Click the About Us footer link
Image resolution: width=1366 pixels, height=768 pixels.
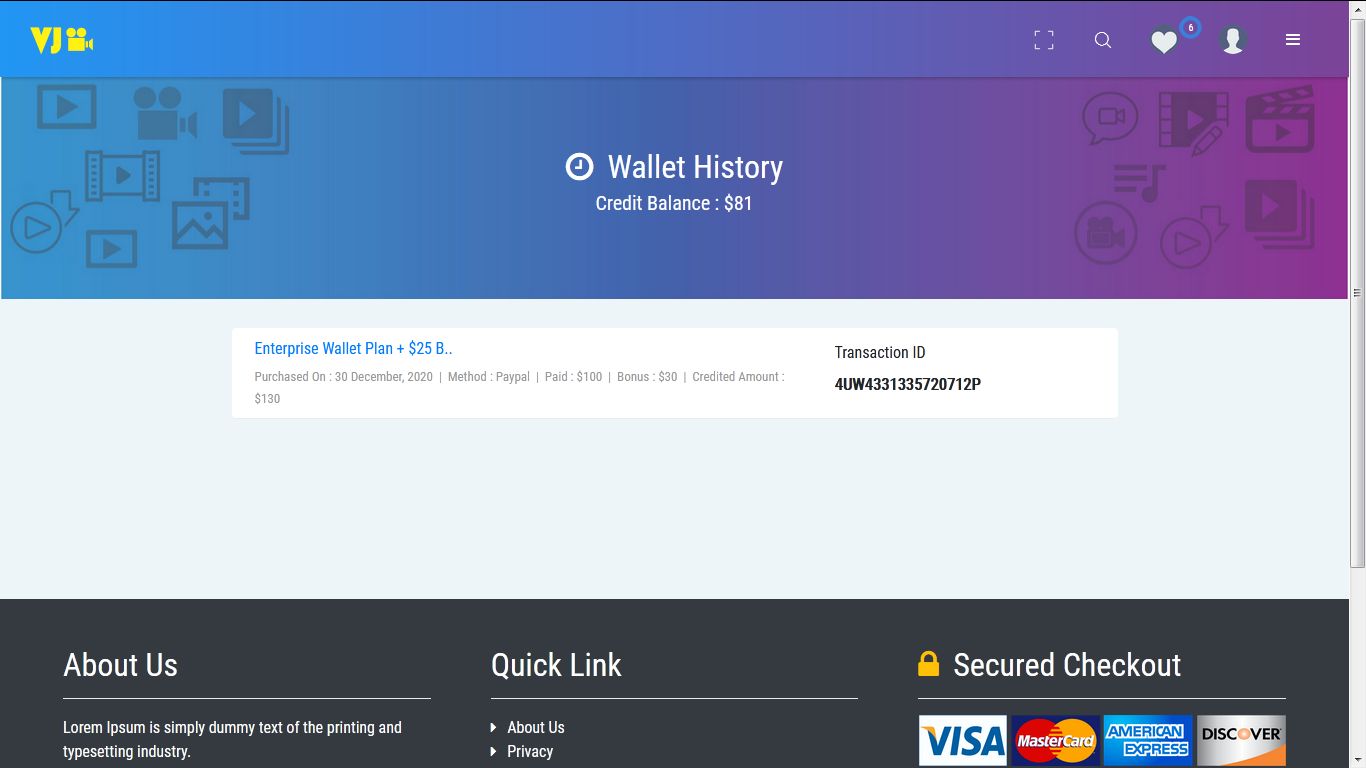click(x=536, y=727)
